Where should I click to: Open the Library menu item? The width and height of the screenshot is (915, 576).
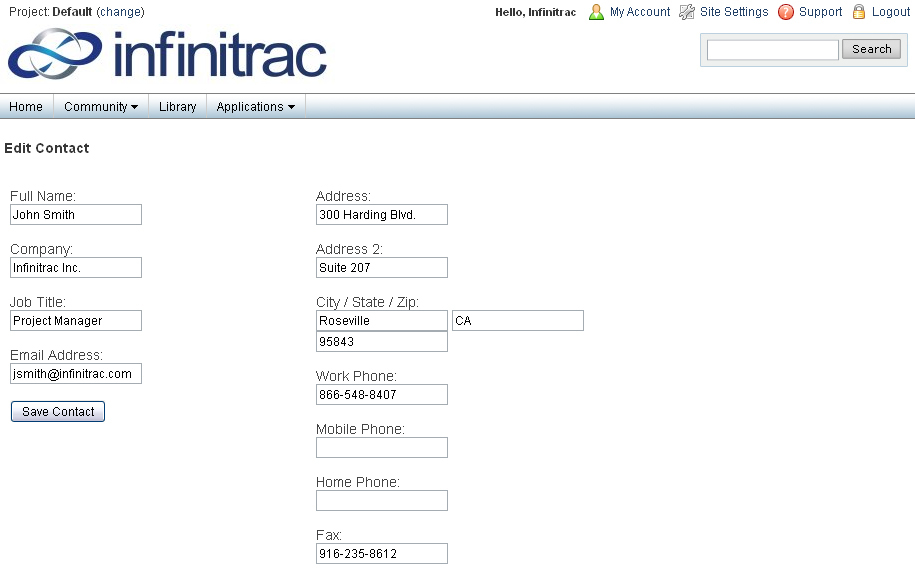click(177, 107)
